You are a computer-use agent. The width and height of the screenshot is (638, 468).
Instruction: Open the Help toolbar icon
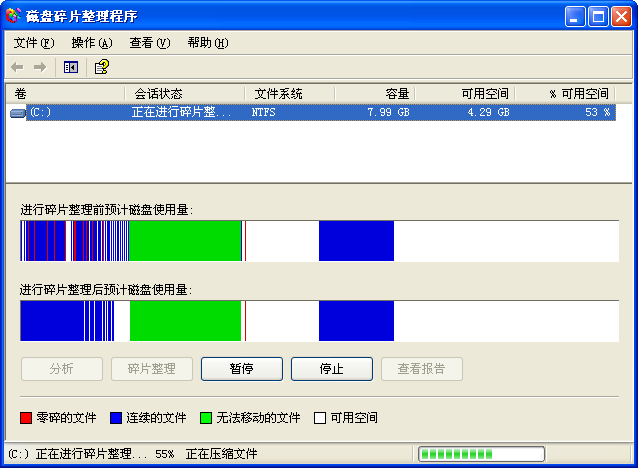tap(102, 67)
